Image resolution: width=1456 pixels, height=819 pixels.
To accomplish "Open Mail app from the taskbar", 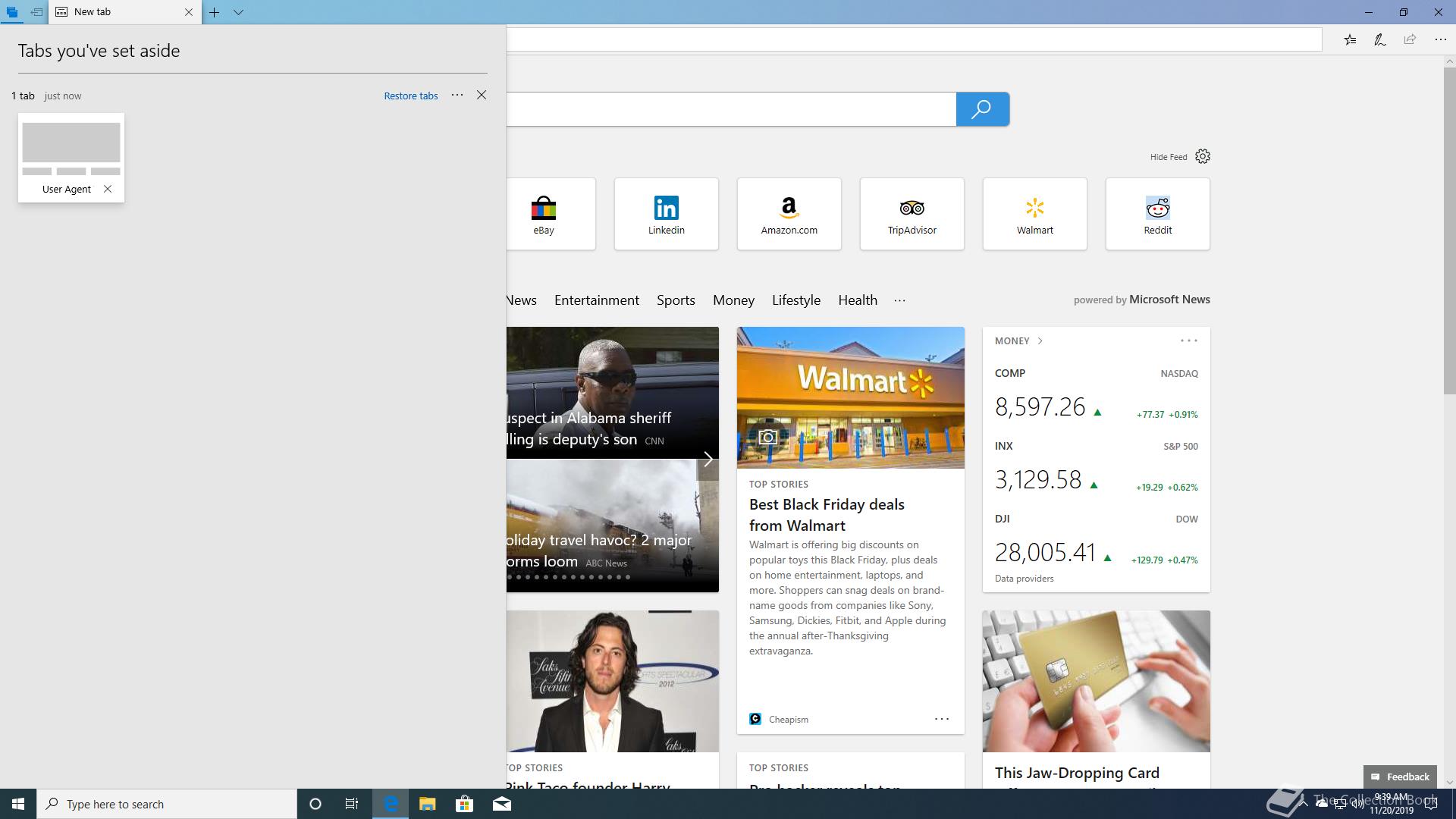I will [x=501, y=804].
